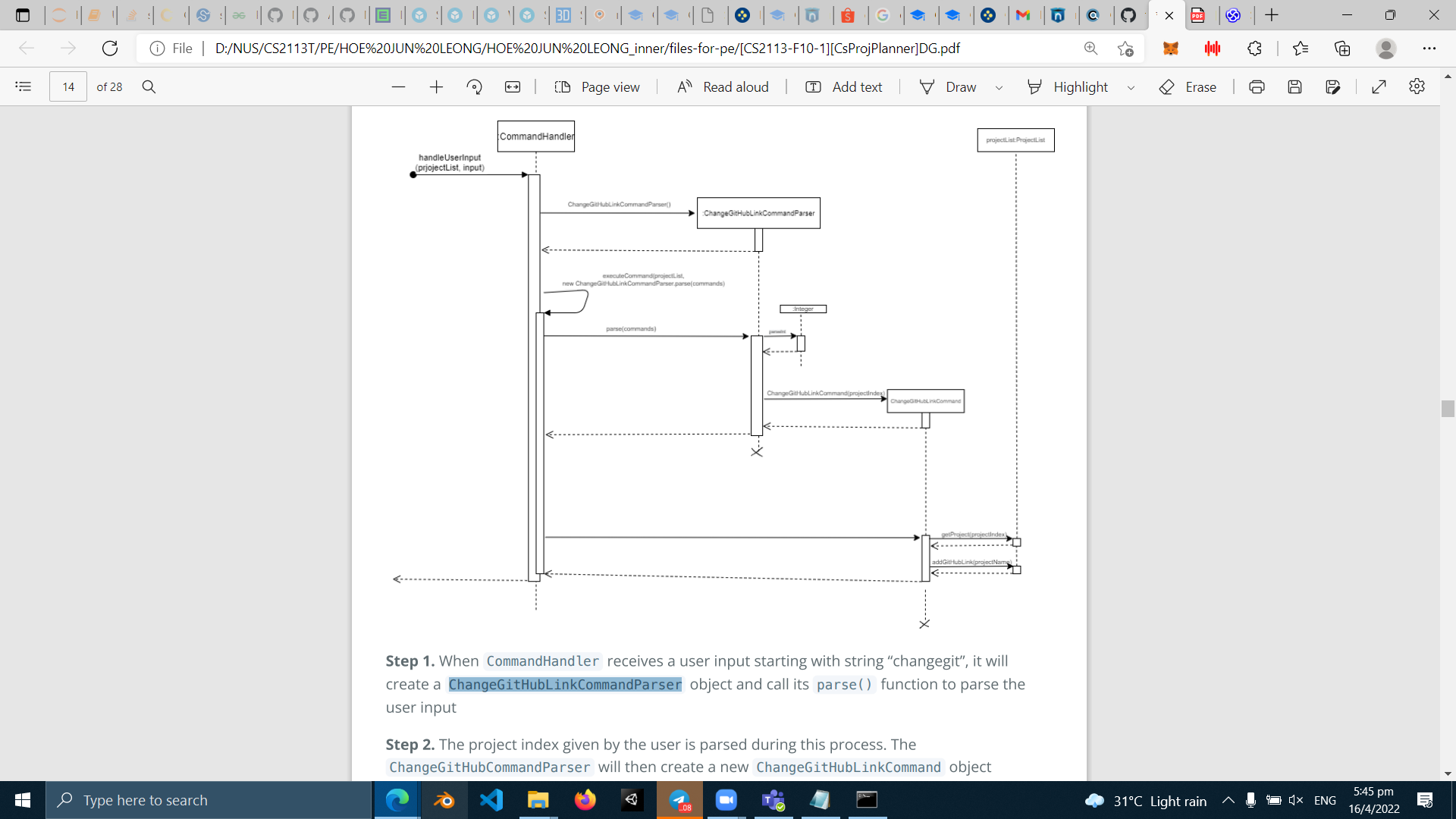Open the table of contents sidebar

tap(24, 86)
